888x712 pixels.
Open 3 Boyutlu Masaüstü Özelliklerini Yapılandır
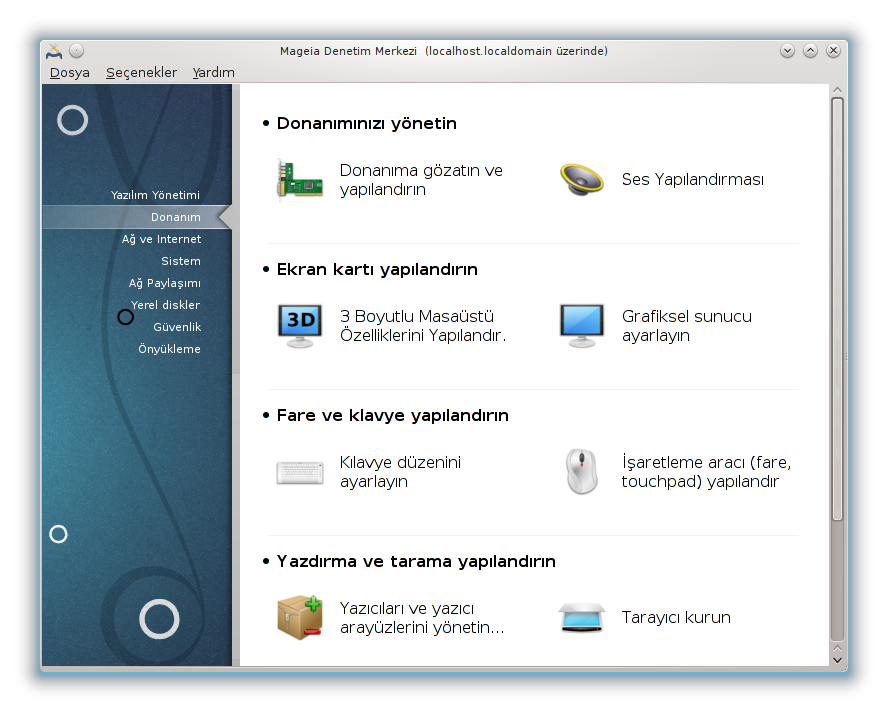click(422, 326)
